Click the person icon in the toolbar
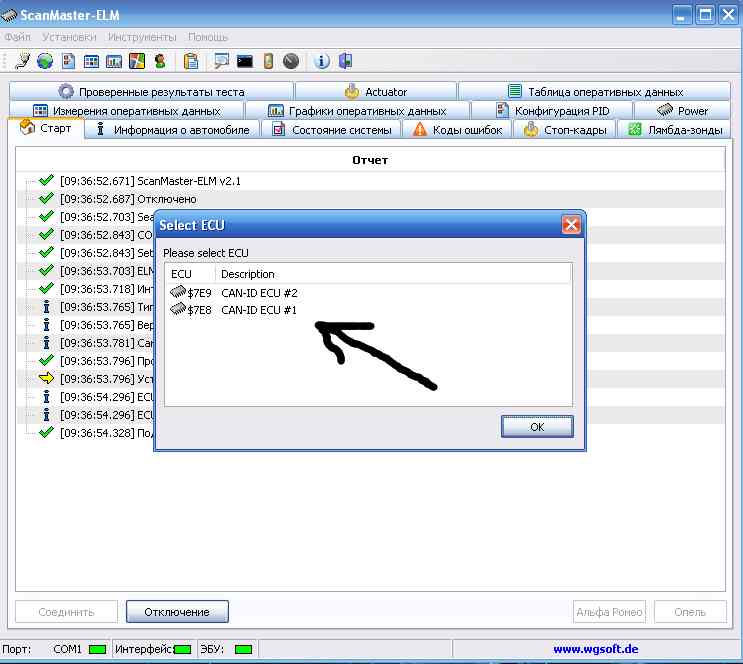The height and width of the screenshot is (664, 743). tap(160, 61)
